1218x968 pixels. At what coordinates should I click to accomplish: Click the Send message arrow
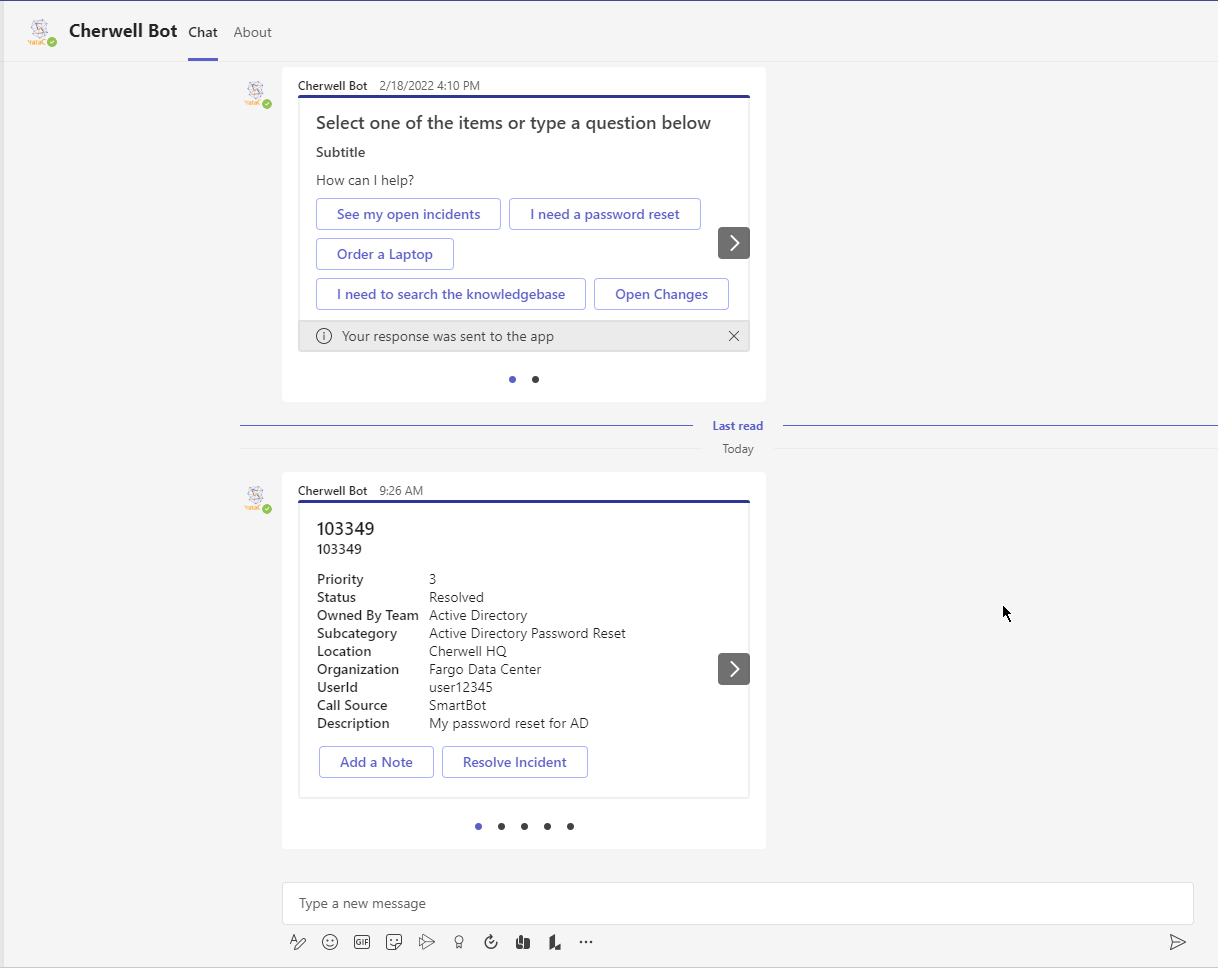coord(1177,942)
